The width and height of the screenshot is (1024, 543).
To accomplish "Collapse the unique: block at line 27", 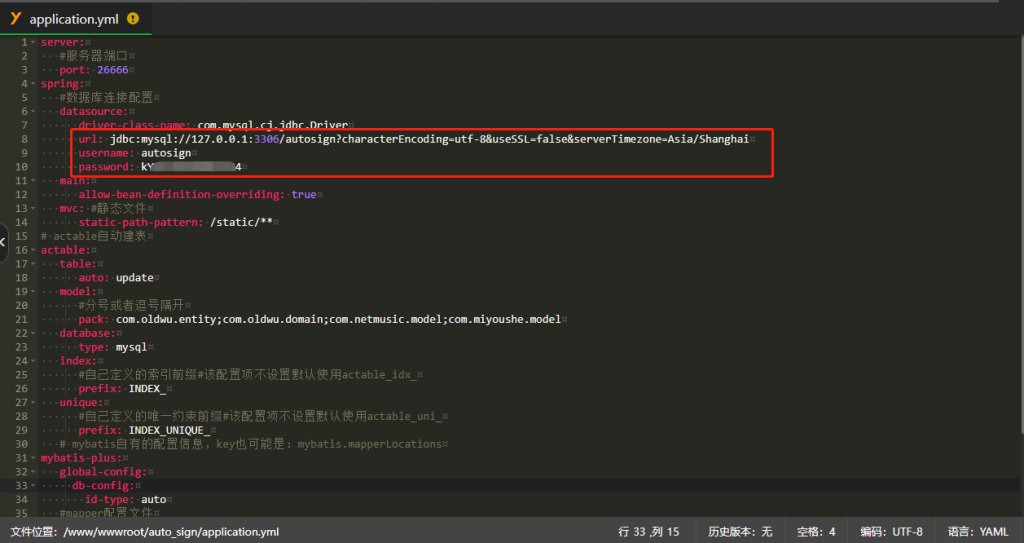I will point(33,403).
